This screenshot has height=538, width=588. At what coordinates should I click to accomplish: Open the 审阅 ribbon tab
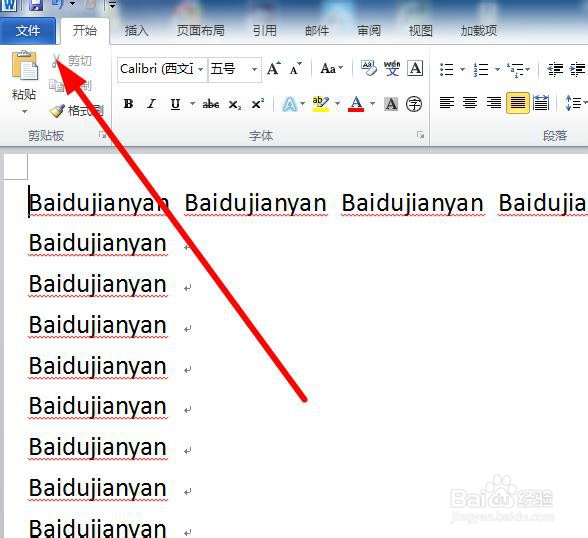[x=369, y=30]
